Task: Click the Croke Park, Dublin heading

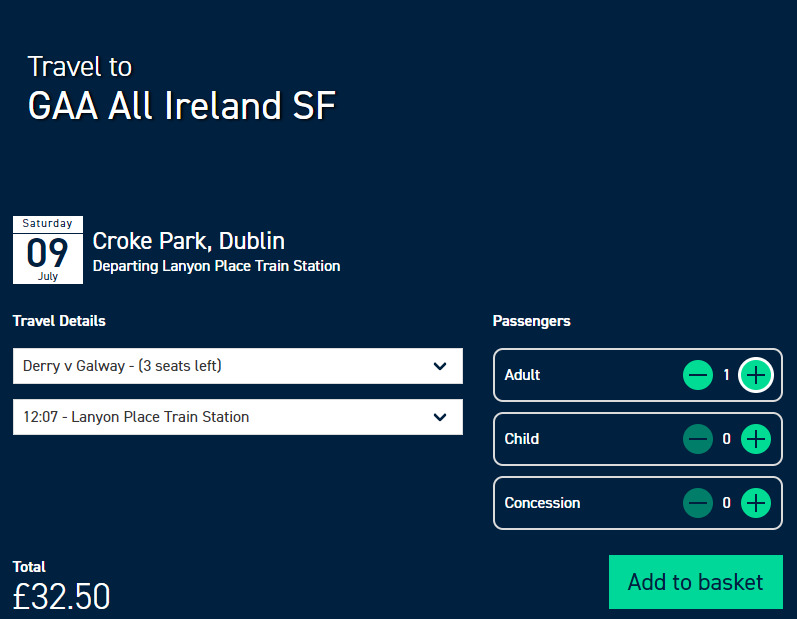Action: click(189, 241)
